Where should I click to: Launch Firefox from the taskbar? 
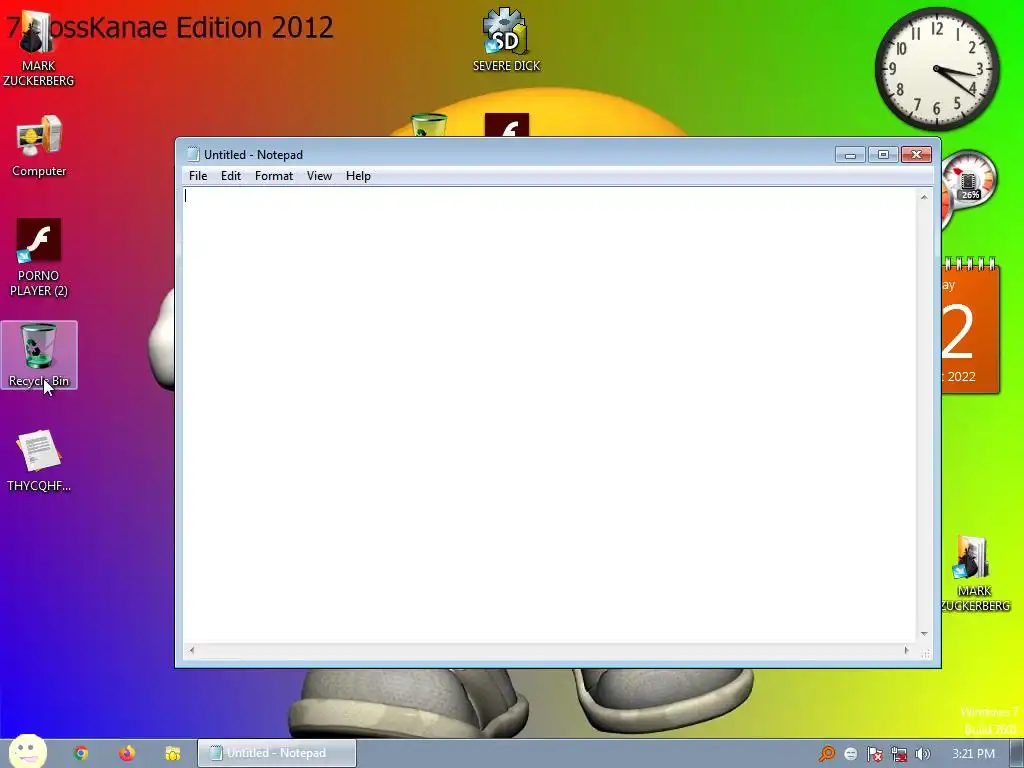point(127,753)
